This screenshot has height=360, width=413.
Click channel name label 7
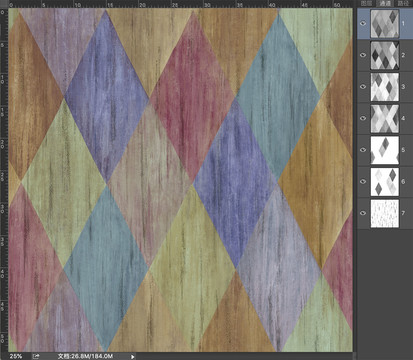[x=403, y=213]
